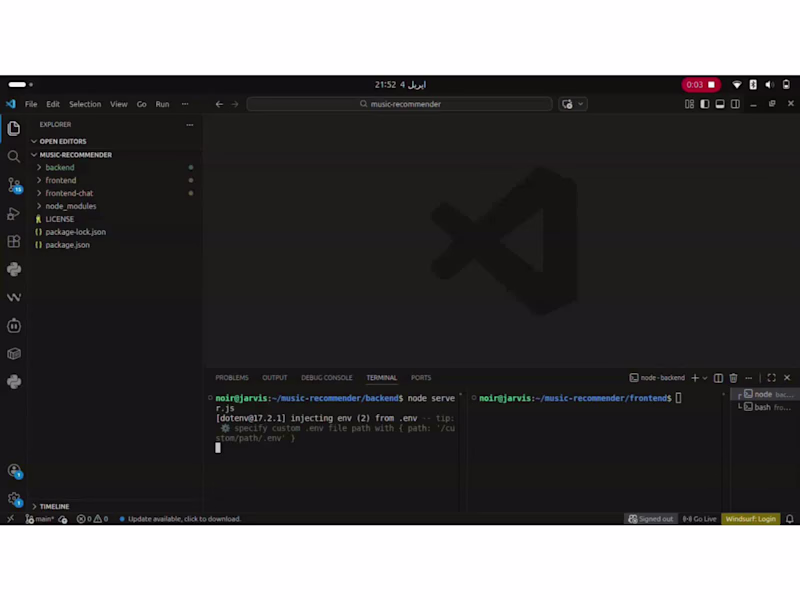Open the volume icon in system tray
The width and height of the screenshot is (800, 600).
pos(769,85)
